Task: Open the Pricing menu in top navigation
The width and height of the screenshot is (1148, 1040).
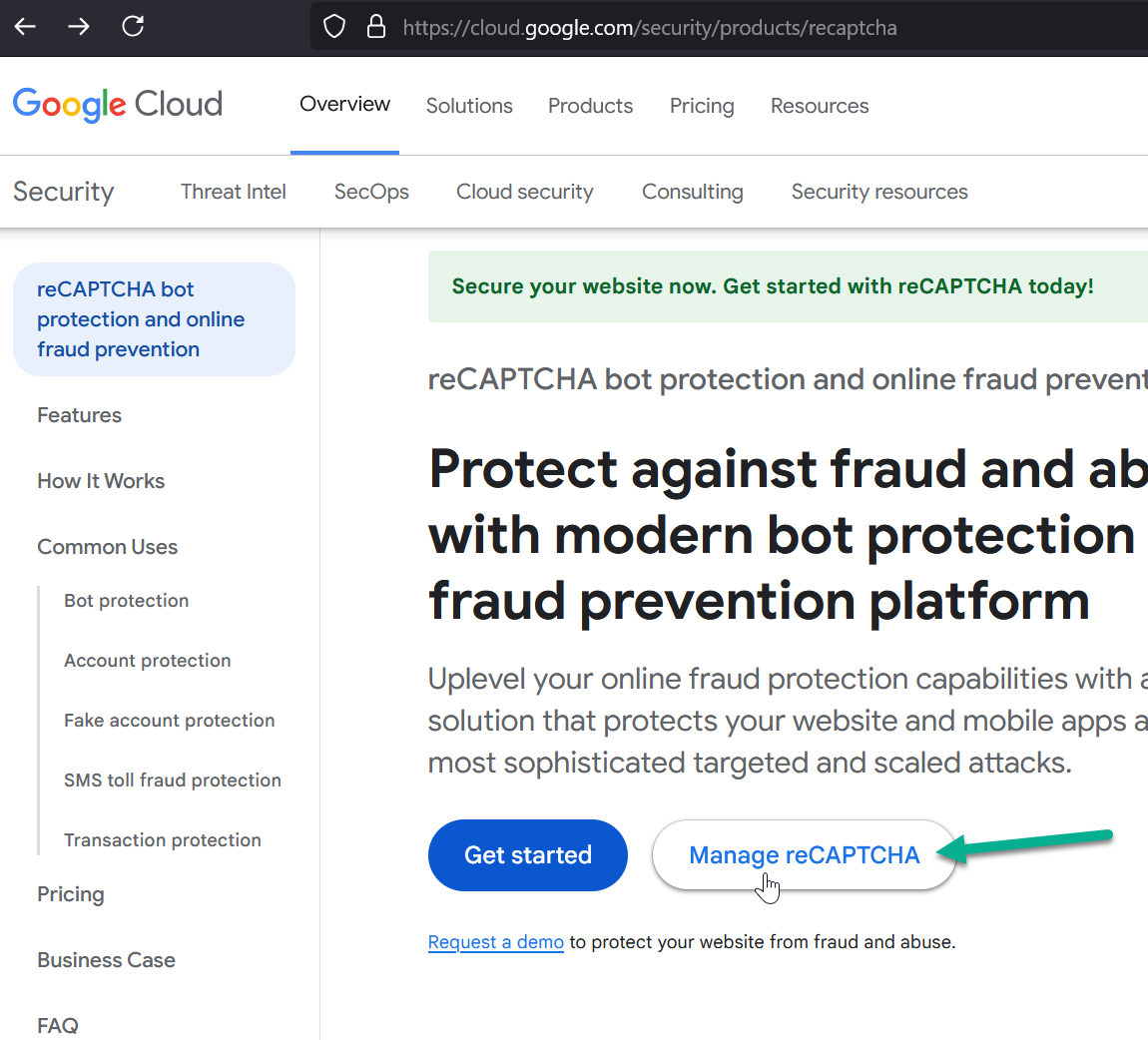Action: pos(702,106)
